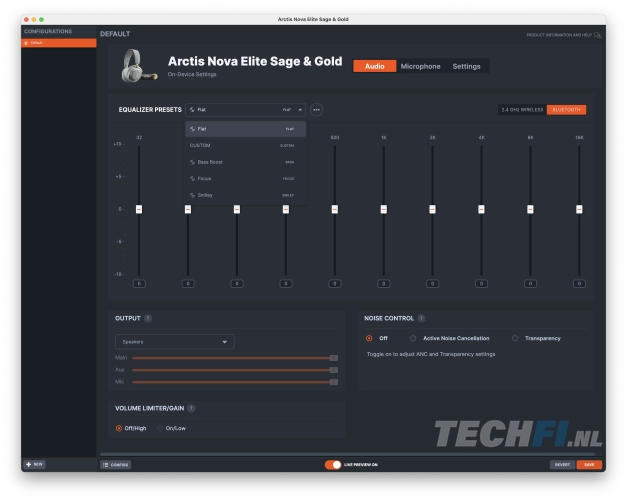Viewport: 627px width, 500px height.
Task: Select Noise Control Off radio button
Action: tap(369, 338)
